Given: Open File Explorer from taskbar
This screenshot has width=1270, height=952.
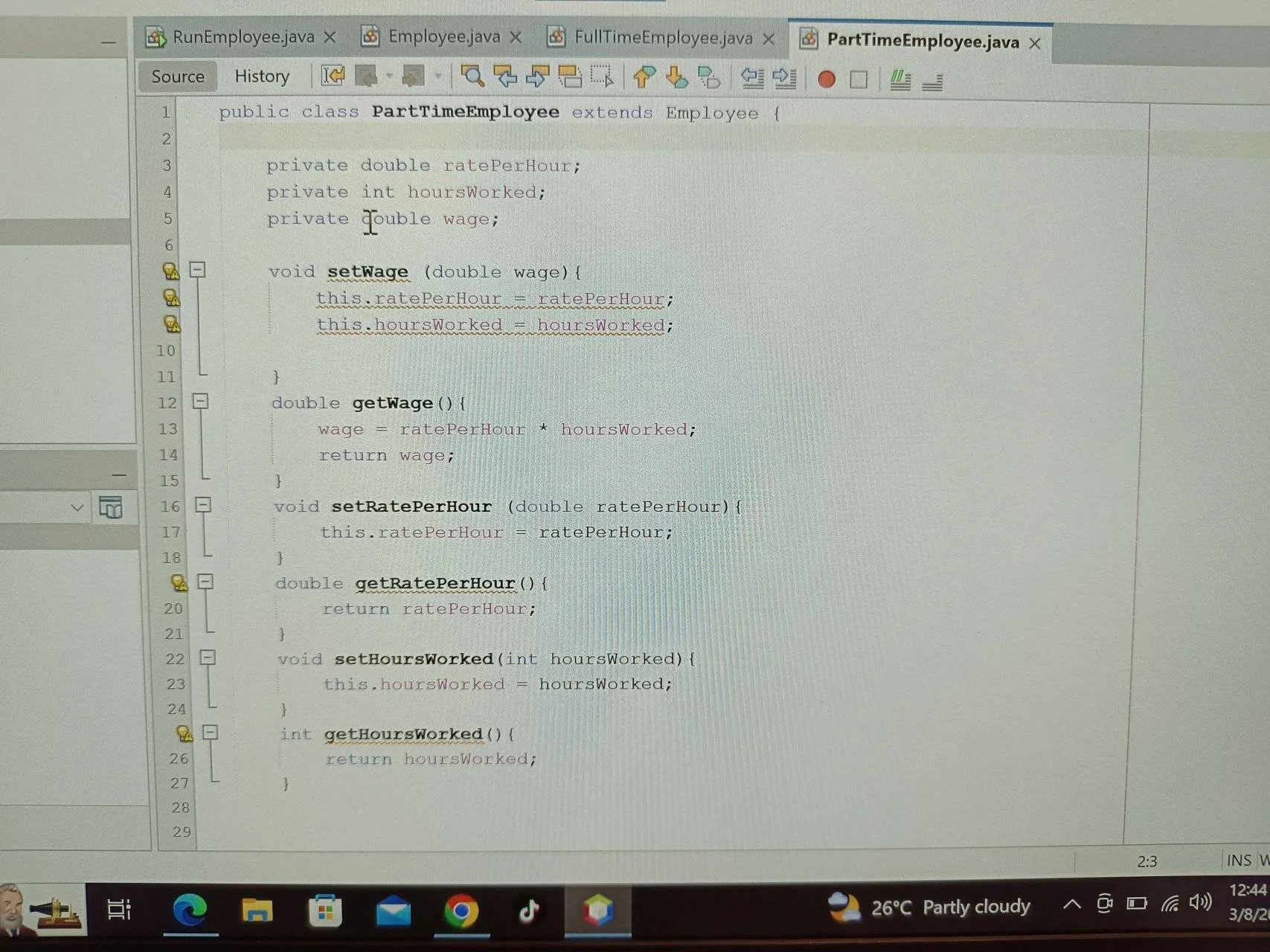Looking at the screenshot, I should (x=257, y=910).
